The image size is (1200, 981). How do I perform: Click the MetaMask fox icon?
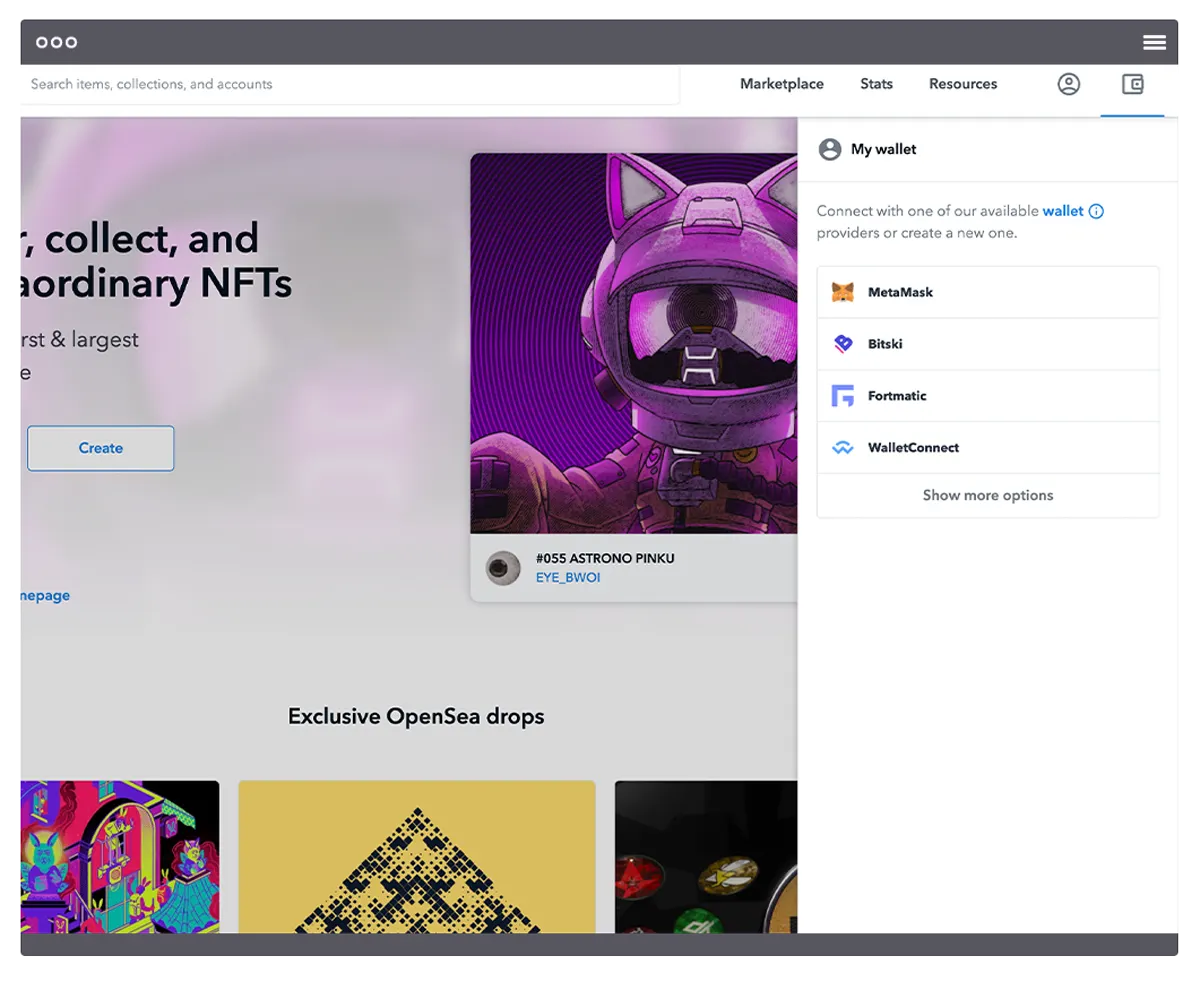pyautogui.click(x=843, y=292)
